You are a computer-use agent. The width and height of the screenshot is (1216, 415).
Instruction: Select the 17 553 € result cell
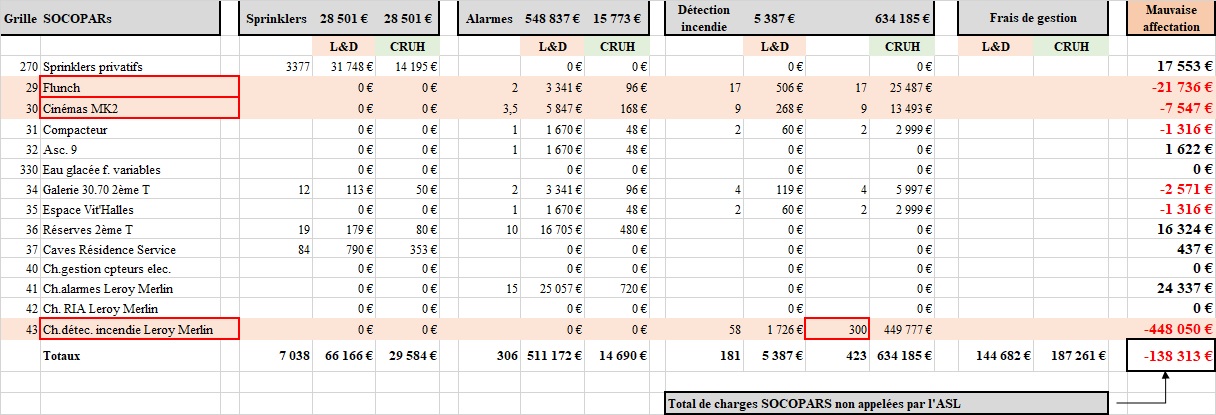point(1171,67)
